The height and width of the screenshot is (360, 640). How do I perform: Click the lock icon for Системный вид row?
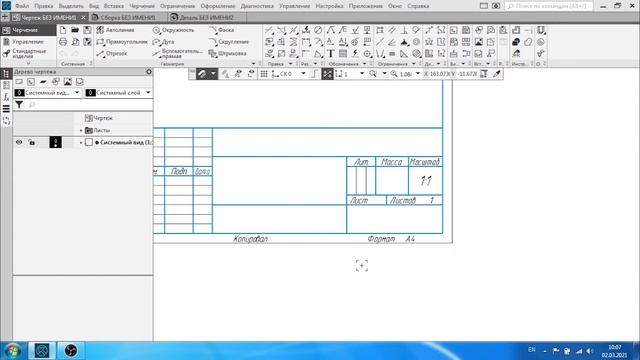pos(32,142)
